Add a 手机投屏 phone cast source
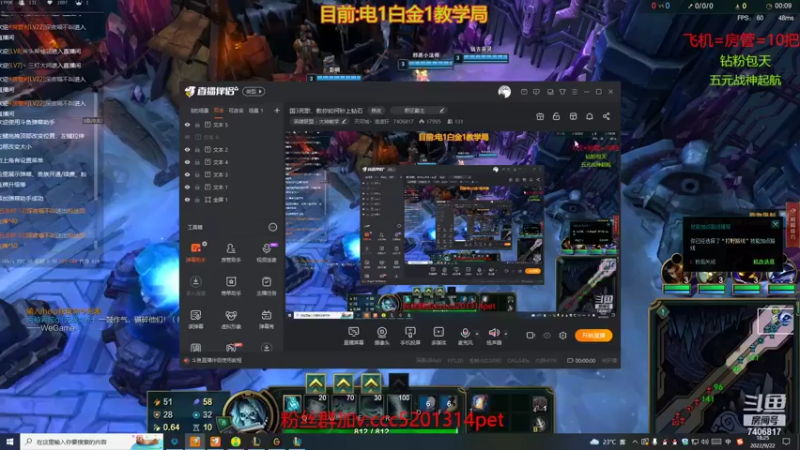Screen dimensions: 800x450 (410, 336)
